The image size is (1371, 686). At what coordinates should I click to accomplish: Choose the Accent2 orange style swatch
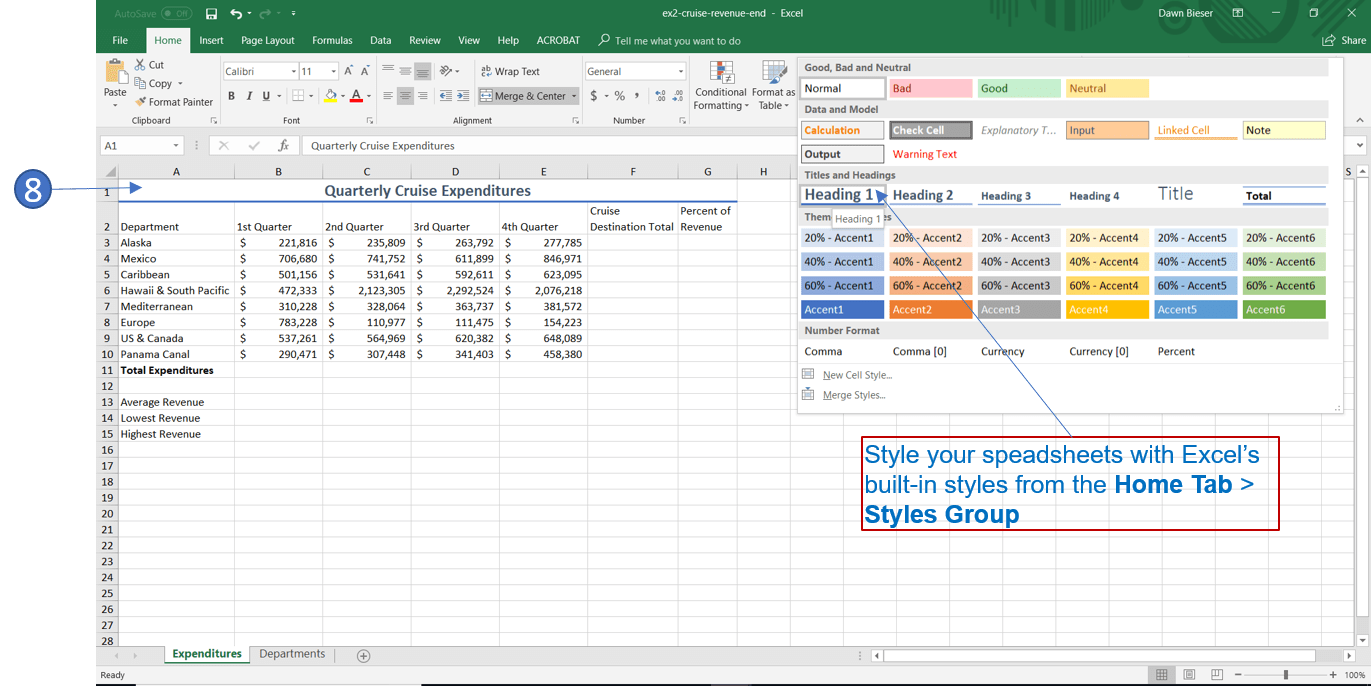coord(930,310)
